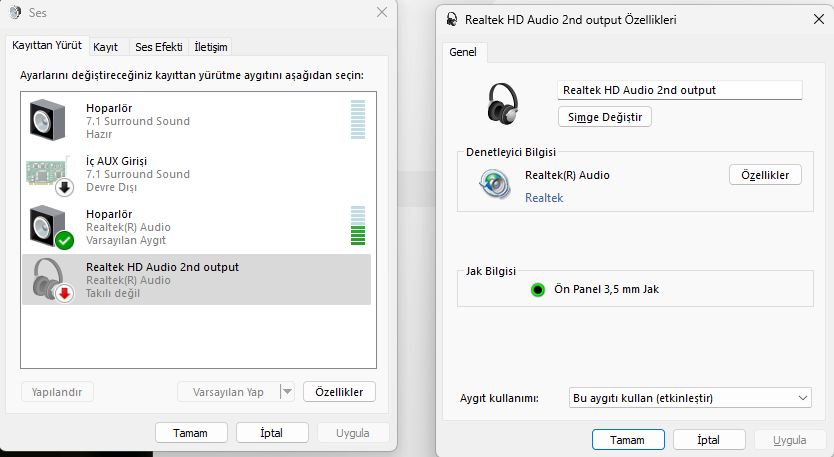834x457 pixels.
Task: Select the 'Realtek HD Audio 2nd output' list row
Action: tap(196, 279)
